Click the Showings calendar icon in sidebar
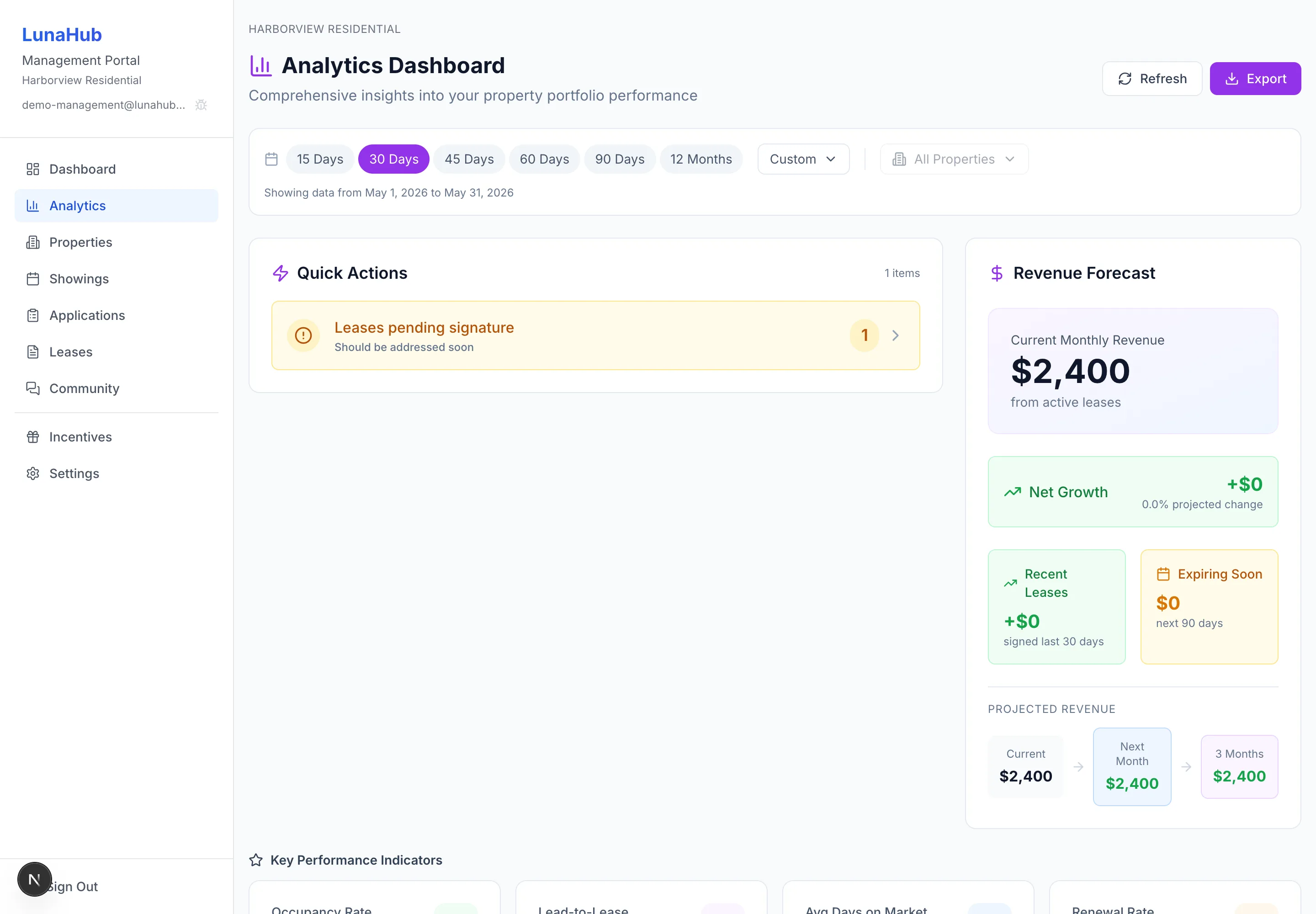This screenshot has height=914, width=1316. (x=32, y=279)
